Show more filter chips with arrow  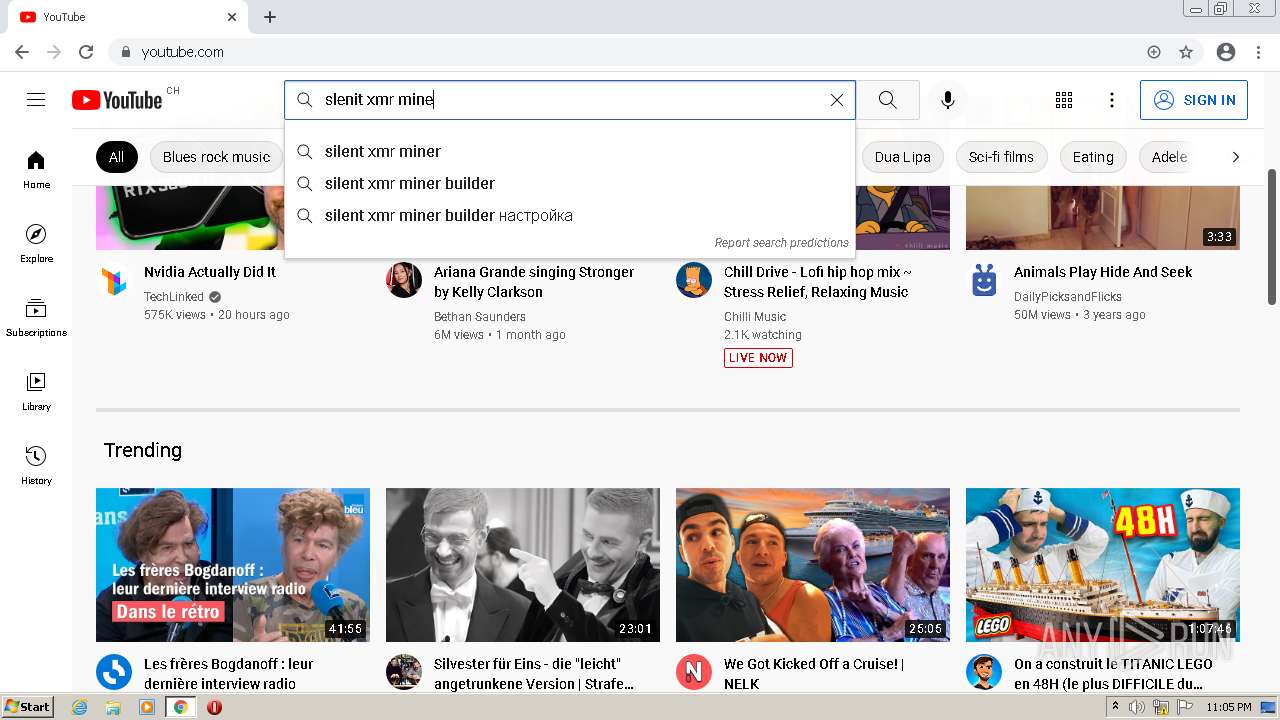(x=1235, y=157)
